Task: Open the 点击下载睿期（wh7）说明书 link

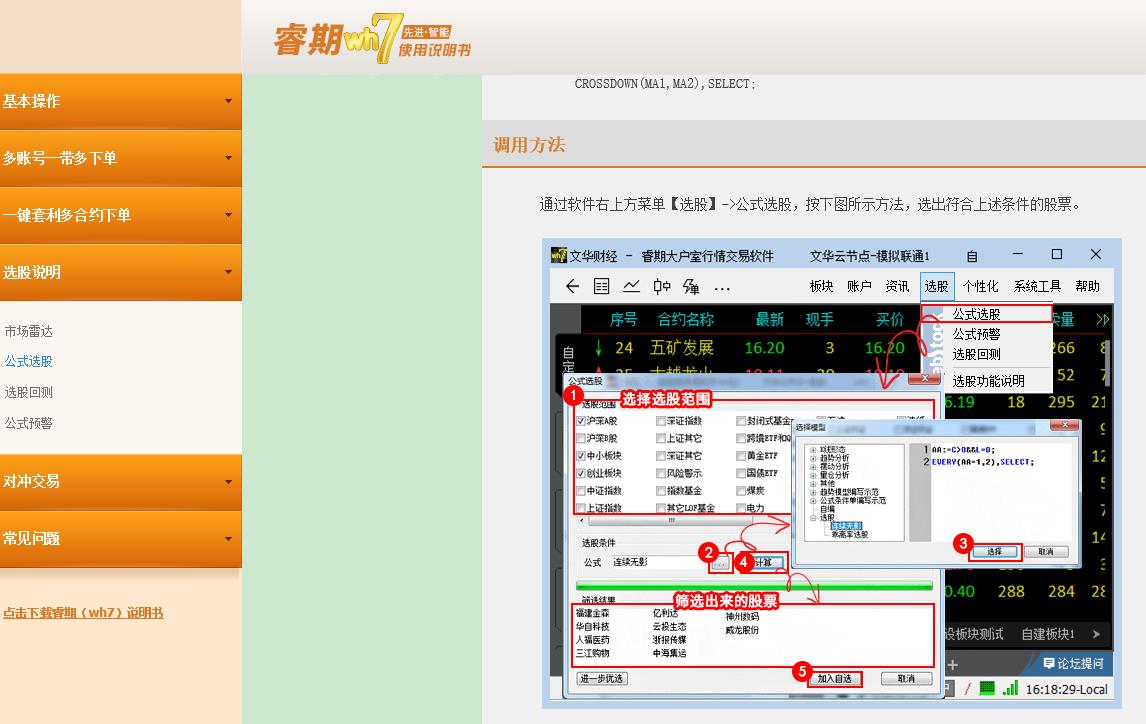Action: (83, 613)
